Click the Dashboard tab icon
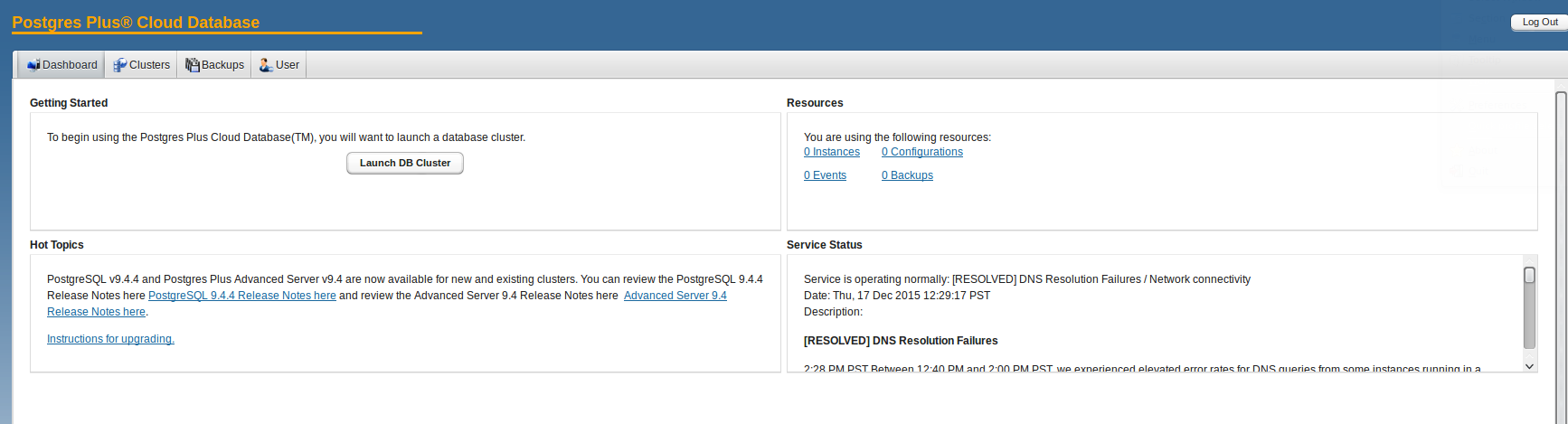This screenshot has width=1568, height=424. (33, 65)
